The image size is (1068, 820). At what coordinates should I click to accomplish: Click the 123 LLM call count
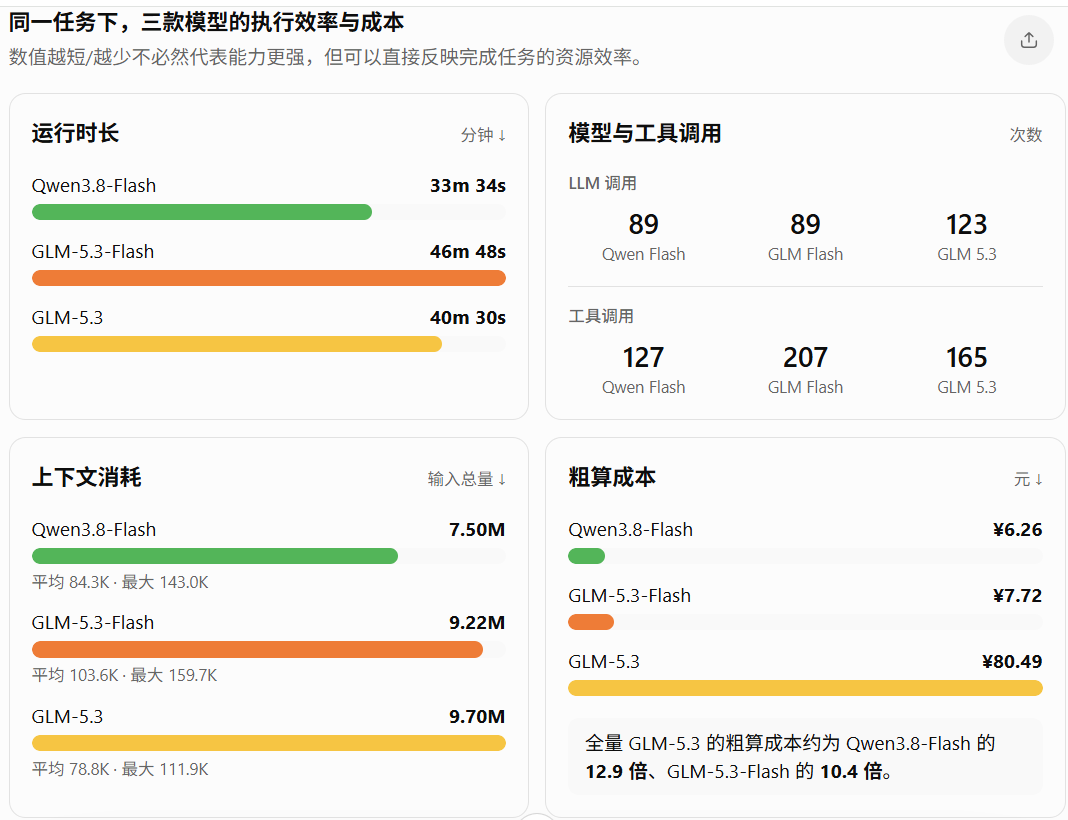coord(967,225)
